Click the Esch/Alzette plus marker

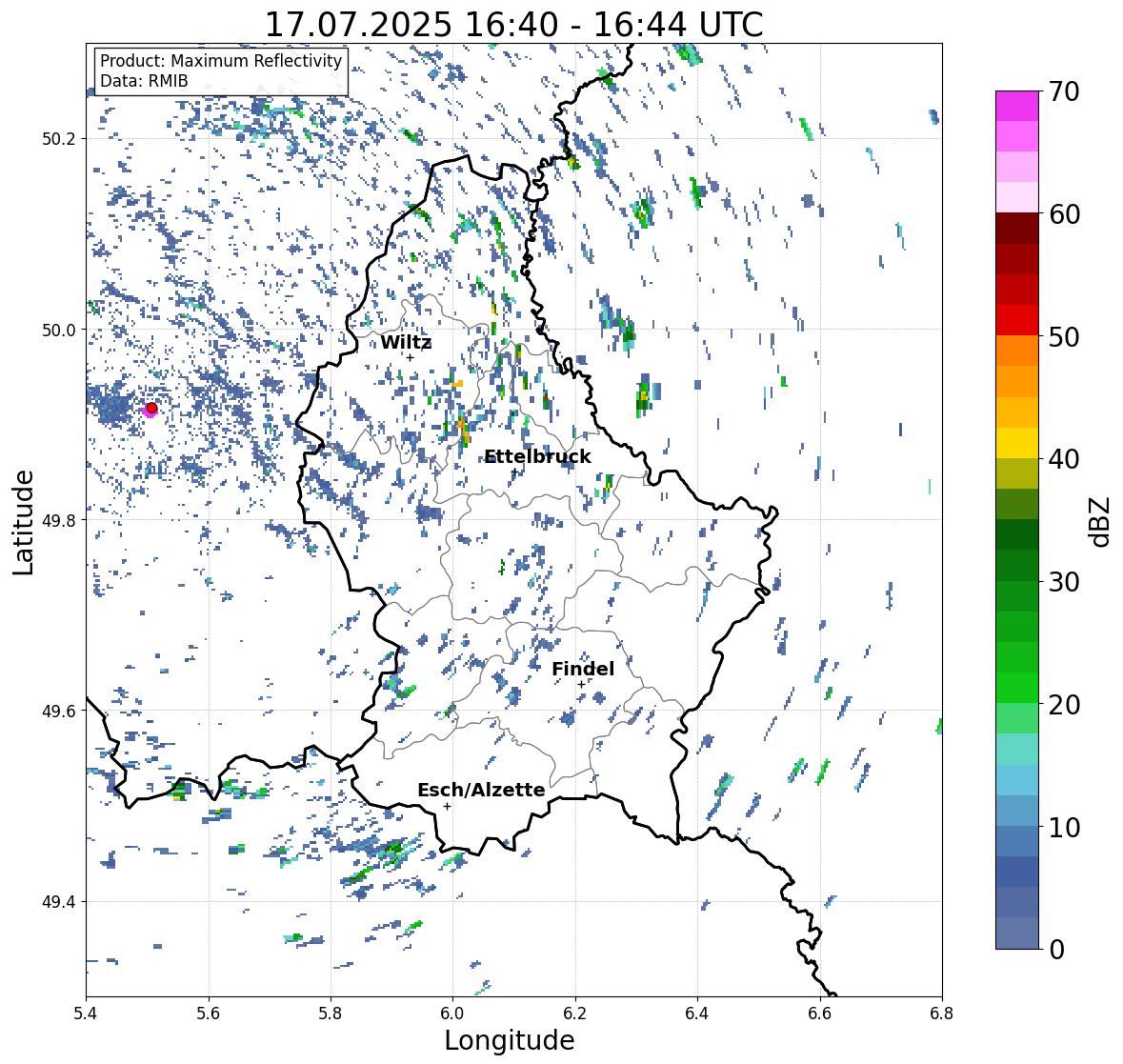coord(447,806)
